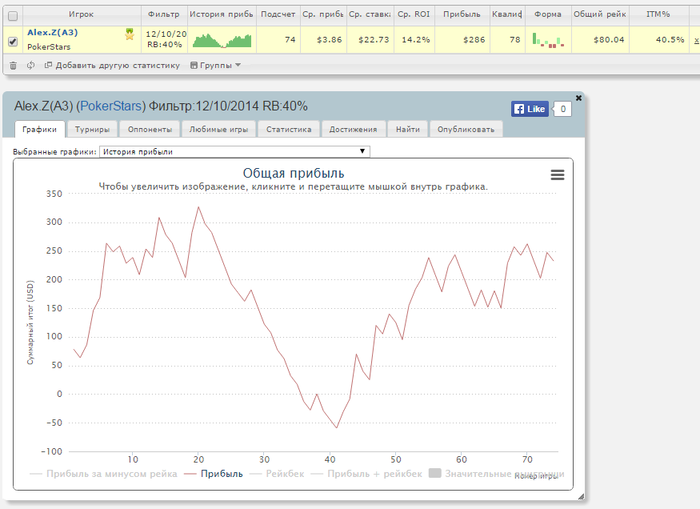Switch to the 'Оппоненты' tab
Image resolution: width=700 pixels, height=509 pixels.
tap(150, 129)
